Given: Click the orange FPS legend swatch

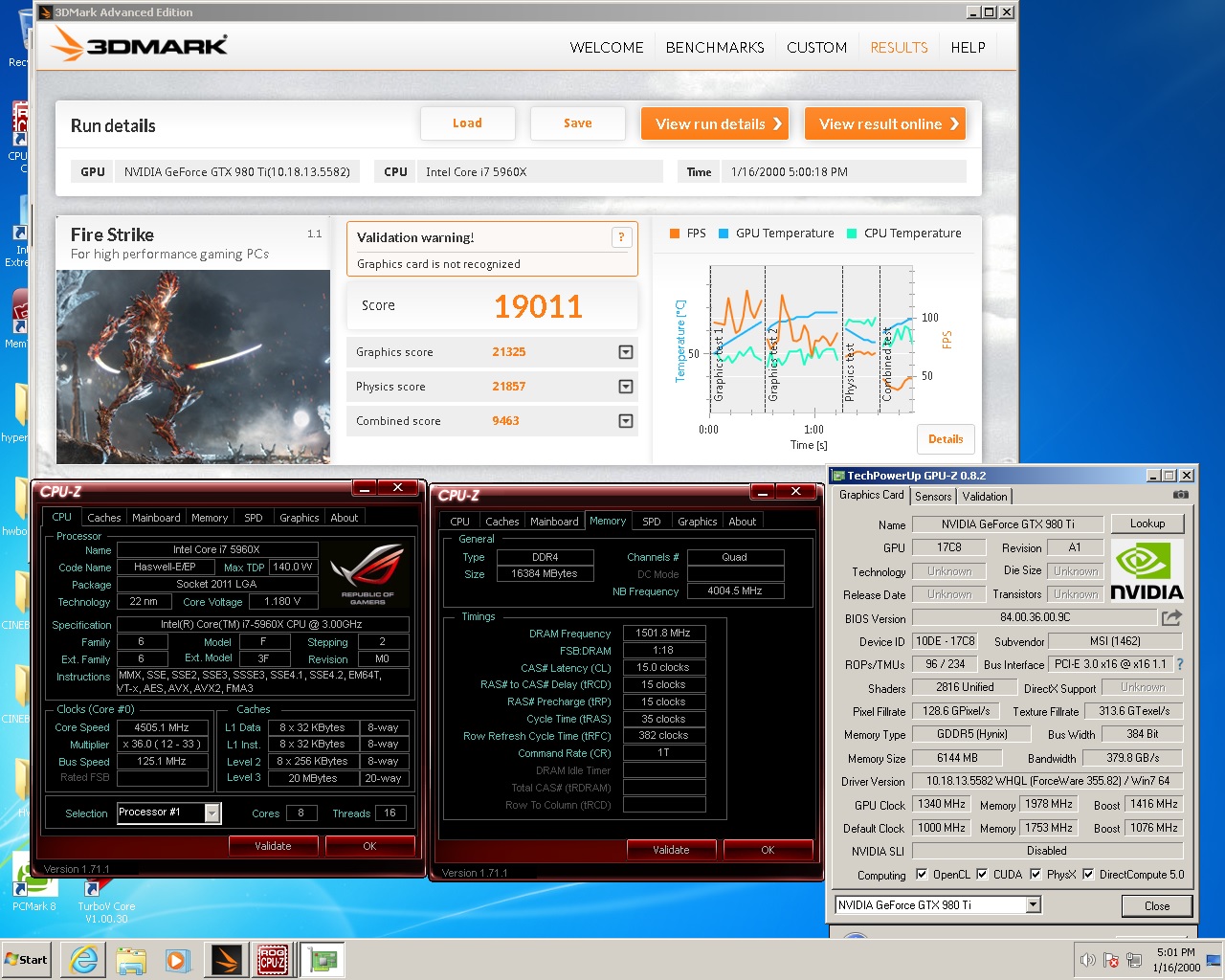Looking at the screenshot, I should [x=675, y=234].
